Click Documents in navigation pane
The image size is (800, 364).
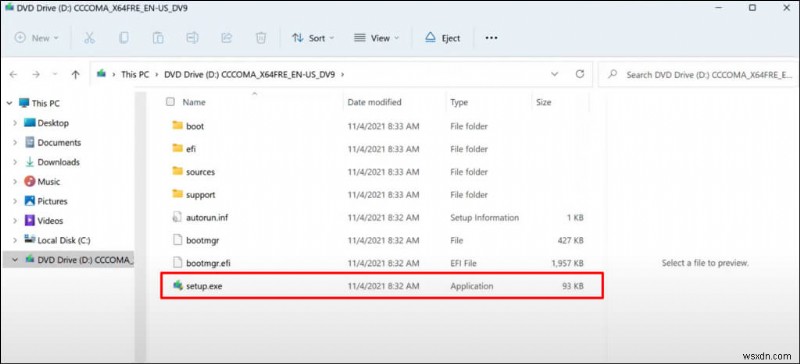tap(59, 142)
